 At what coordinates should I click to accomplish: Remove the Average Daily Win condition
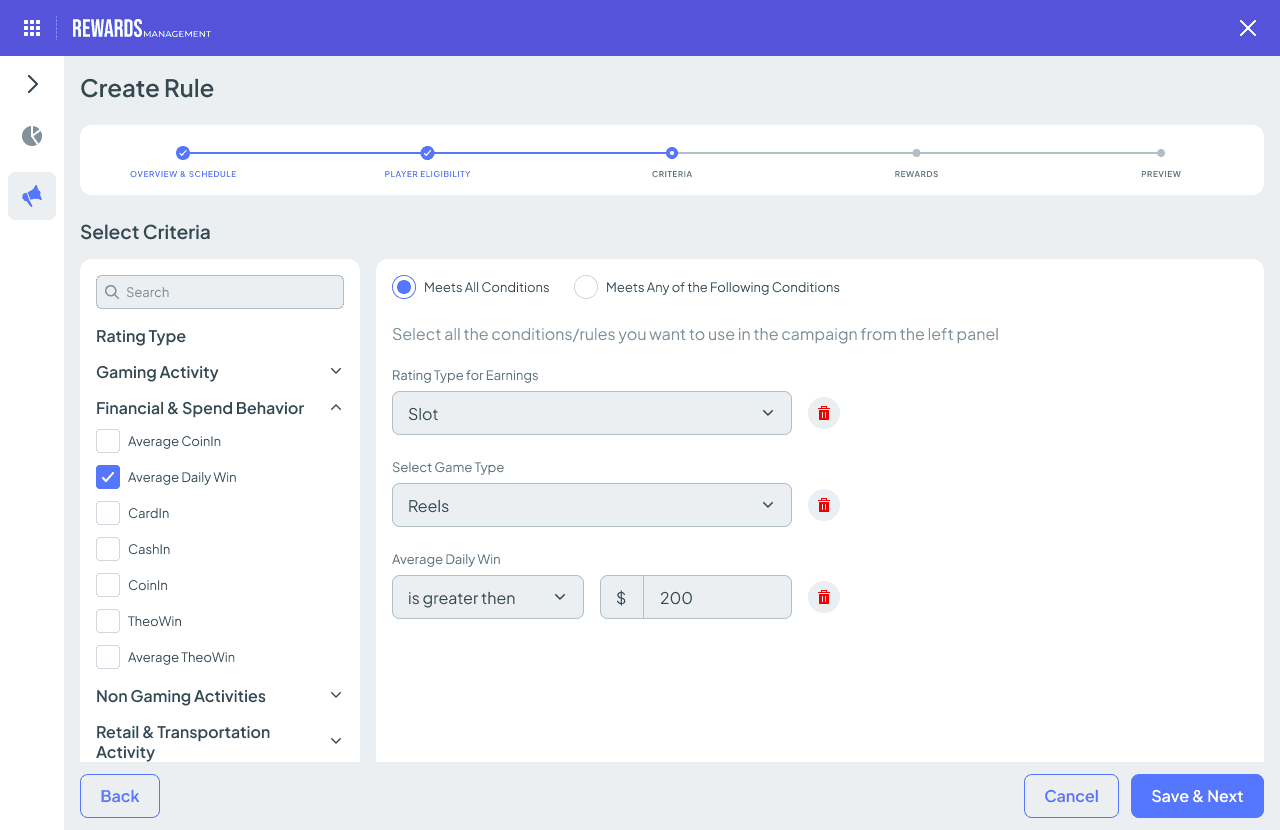click(823, 596)
